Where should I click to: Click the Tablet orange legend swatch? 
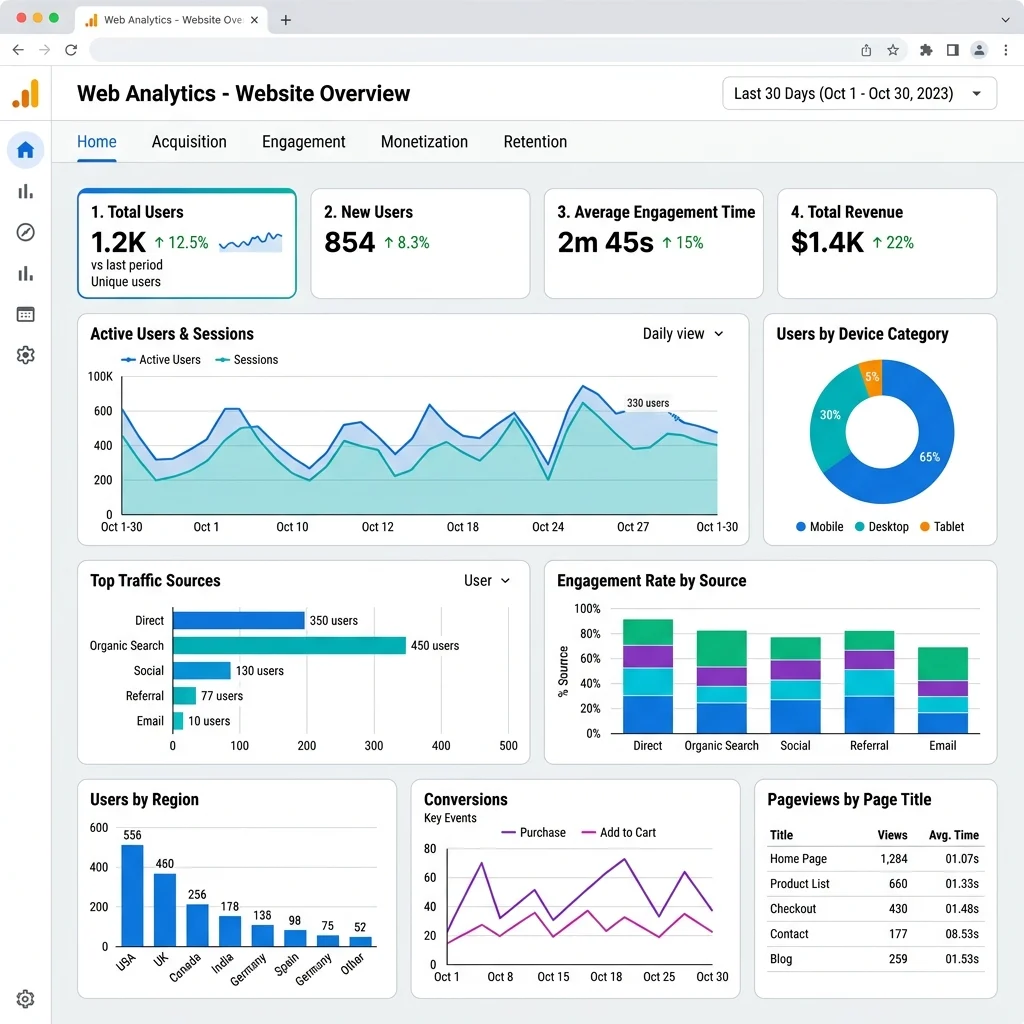(x=925, y=527)
